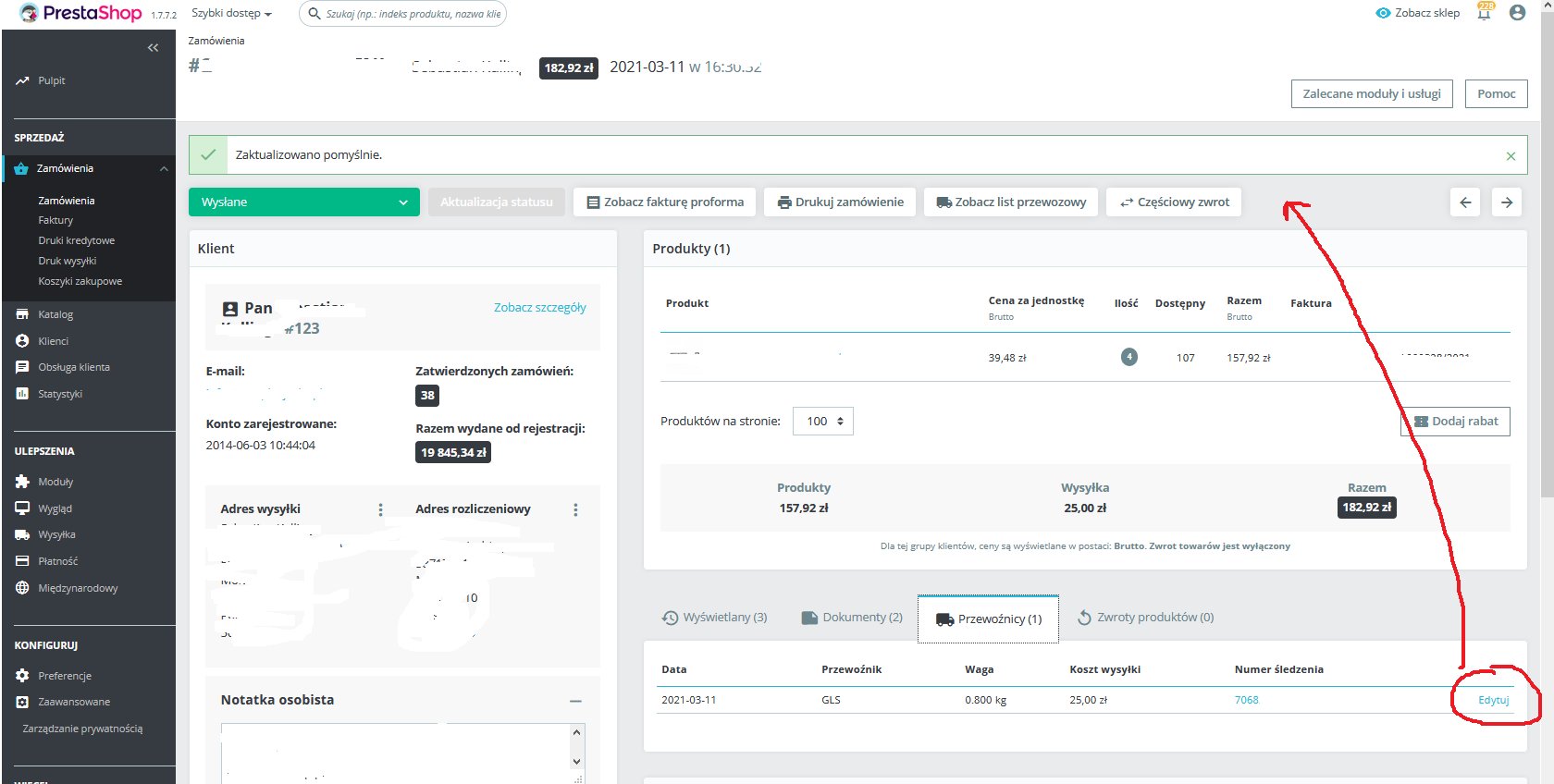Screen dimensions: 1554x784
Task: Open Międzynarodowy in sidebar
Action: coord(78,588)
